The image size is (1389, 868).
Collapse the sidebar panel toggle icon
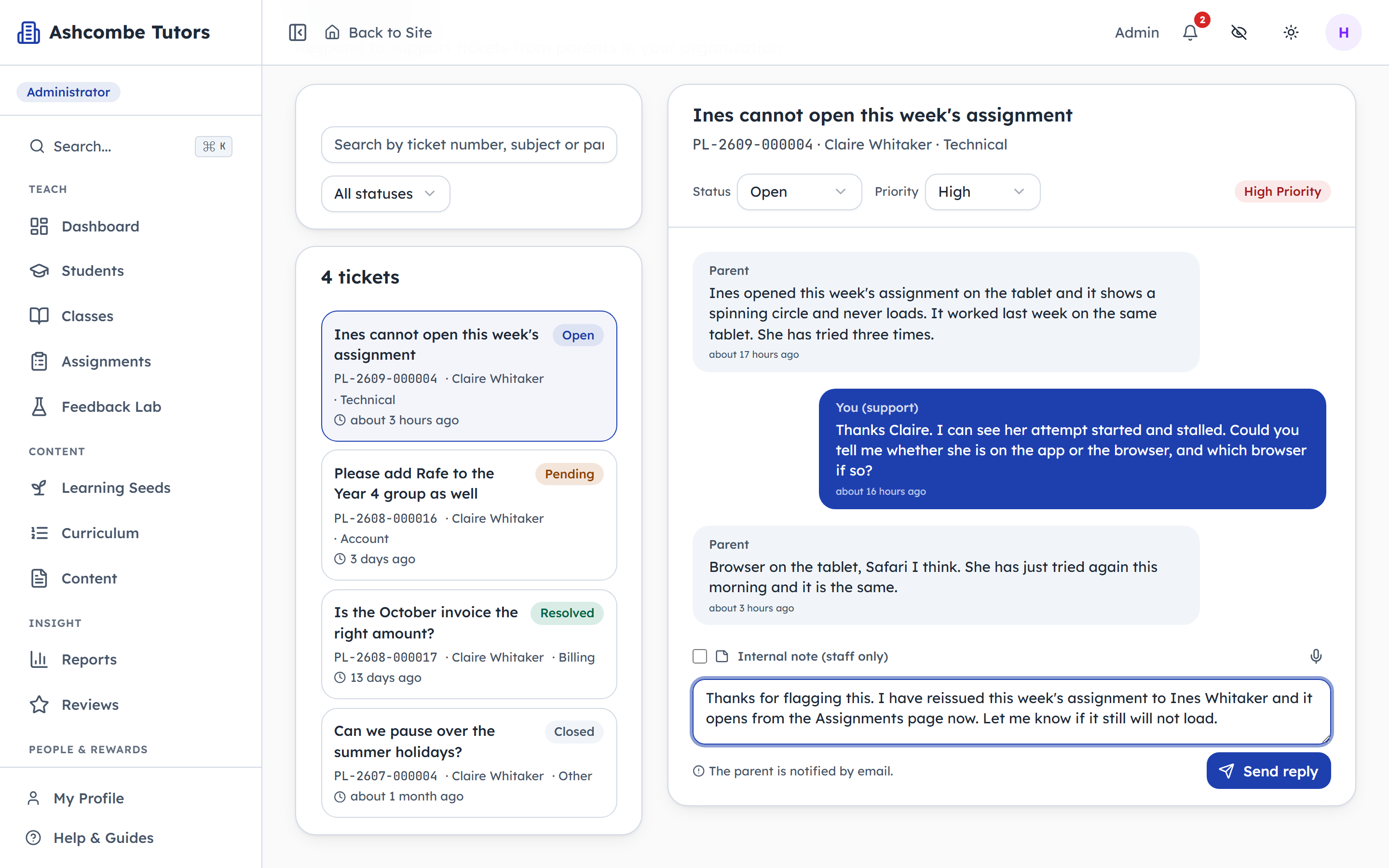click(x=297, y=33)
